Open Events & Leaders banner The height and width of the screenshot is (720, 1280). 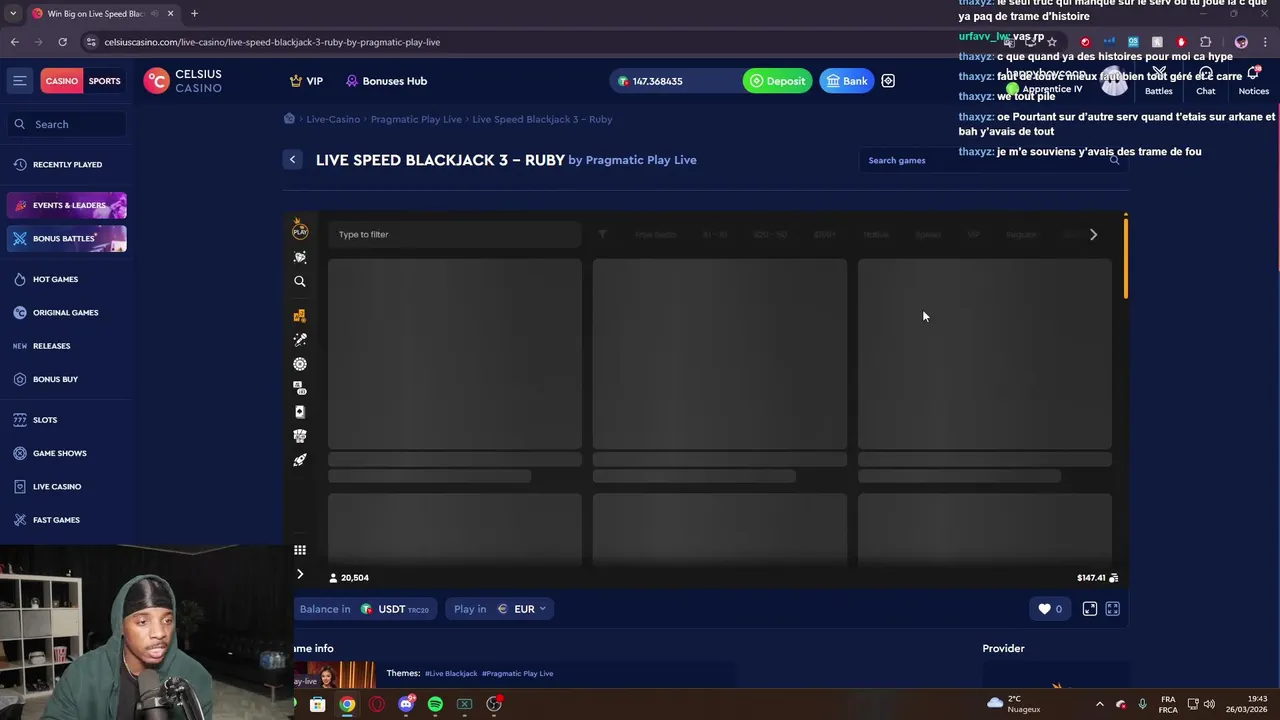click(67, 205)
